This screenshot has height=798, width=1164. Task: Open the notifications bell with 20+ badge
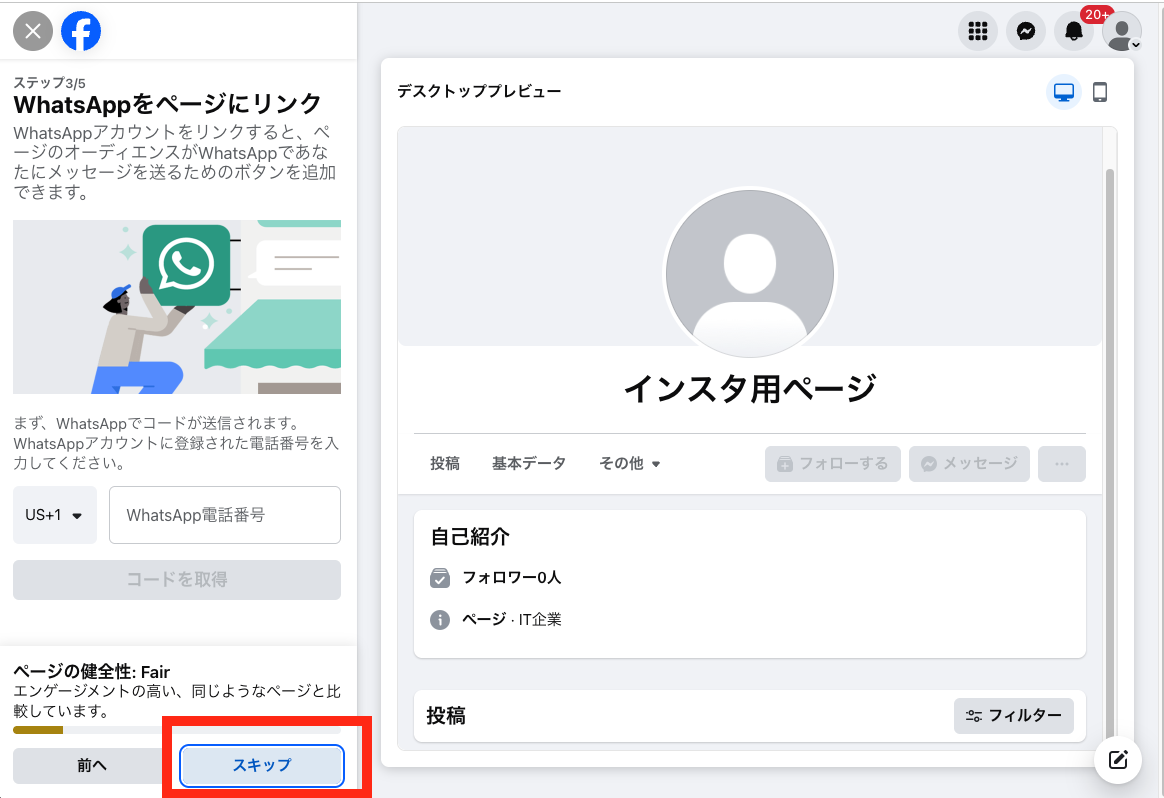coord(1073,31)
